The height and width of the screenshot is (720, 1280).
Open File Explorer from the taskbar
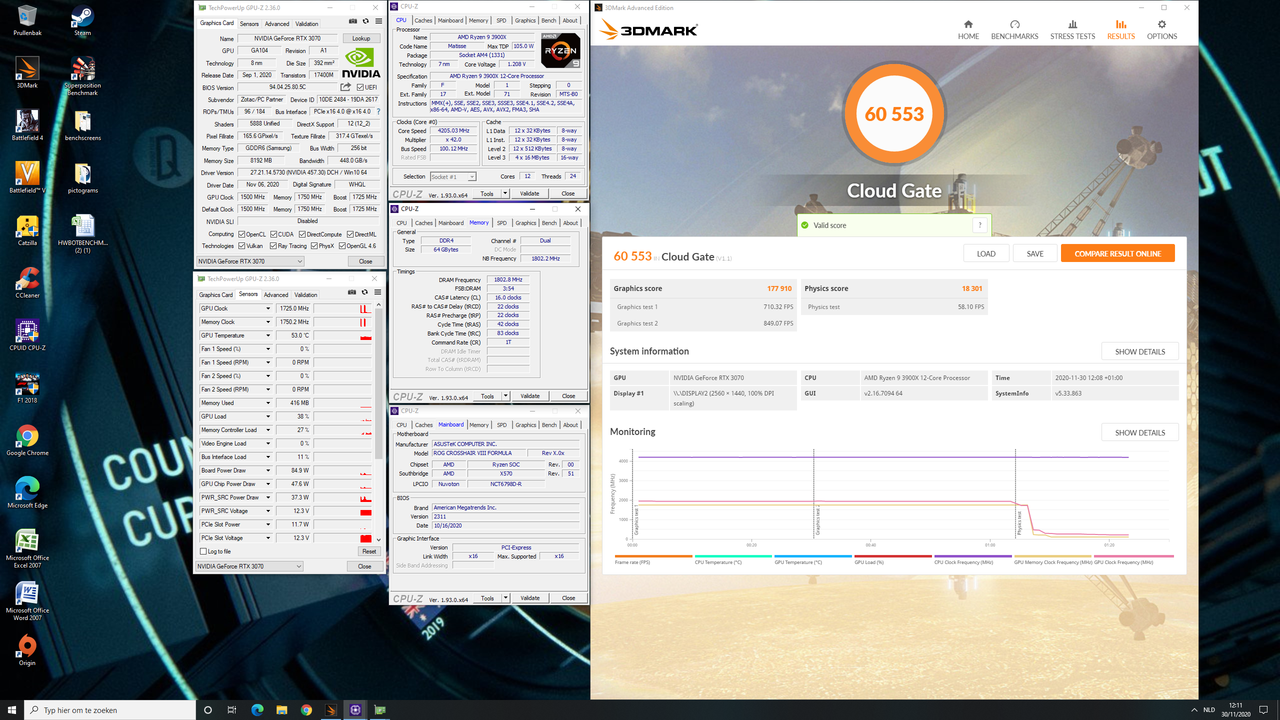click(282, 710)
